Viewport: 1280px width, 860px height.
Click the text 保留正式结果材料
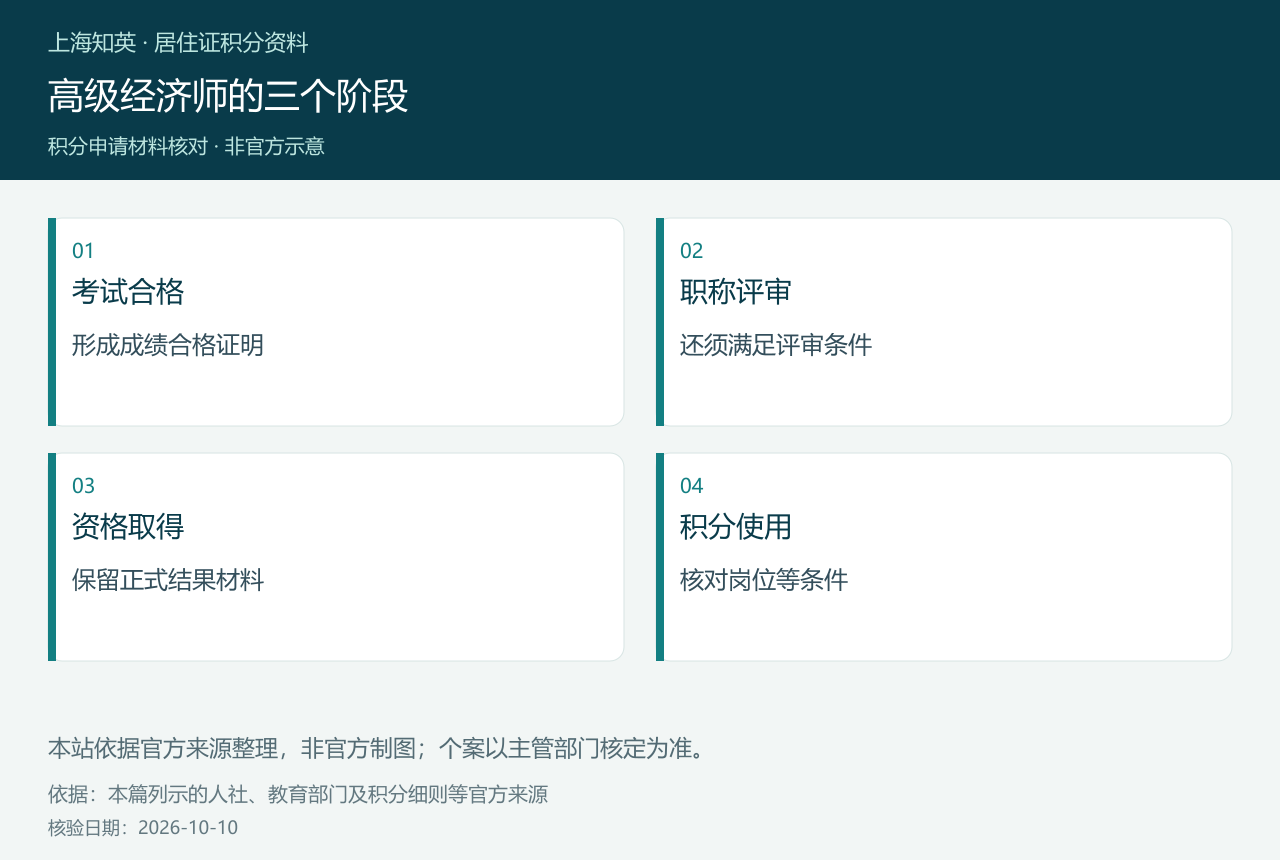coord(168,580)
